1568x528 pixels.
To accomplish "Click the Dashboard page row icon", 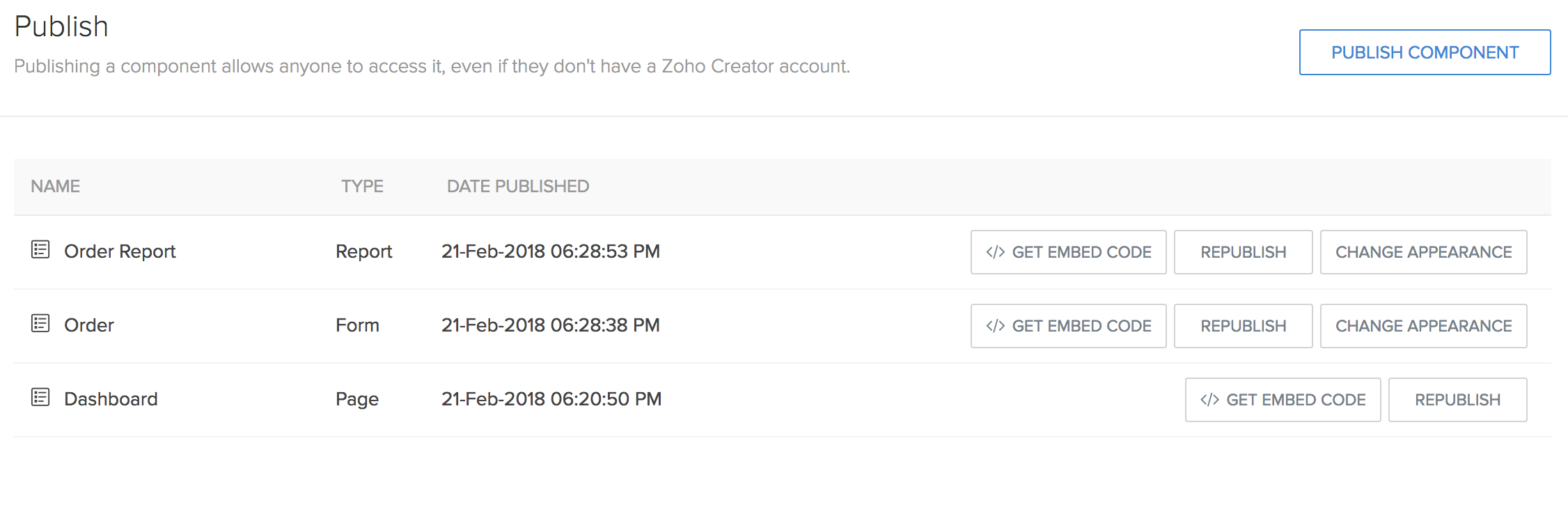I will [x=40, y=397].
